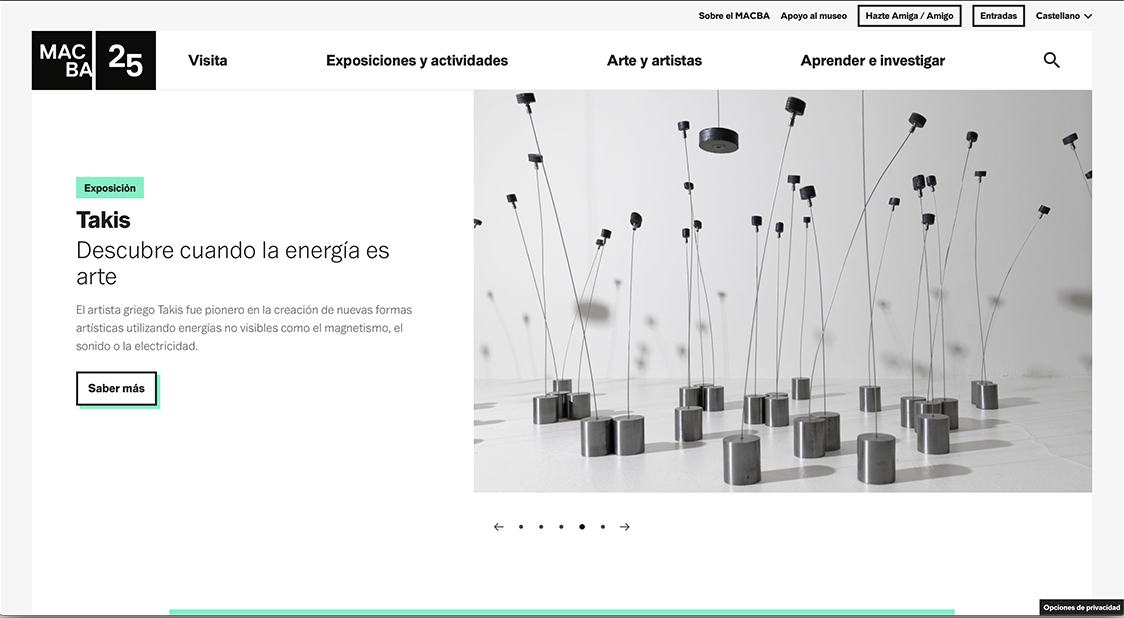
Task: Select the first carousel dot
Action: click(x=520, y=526)
